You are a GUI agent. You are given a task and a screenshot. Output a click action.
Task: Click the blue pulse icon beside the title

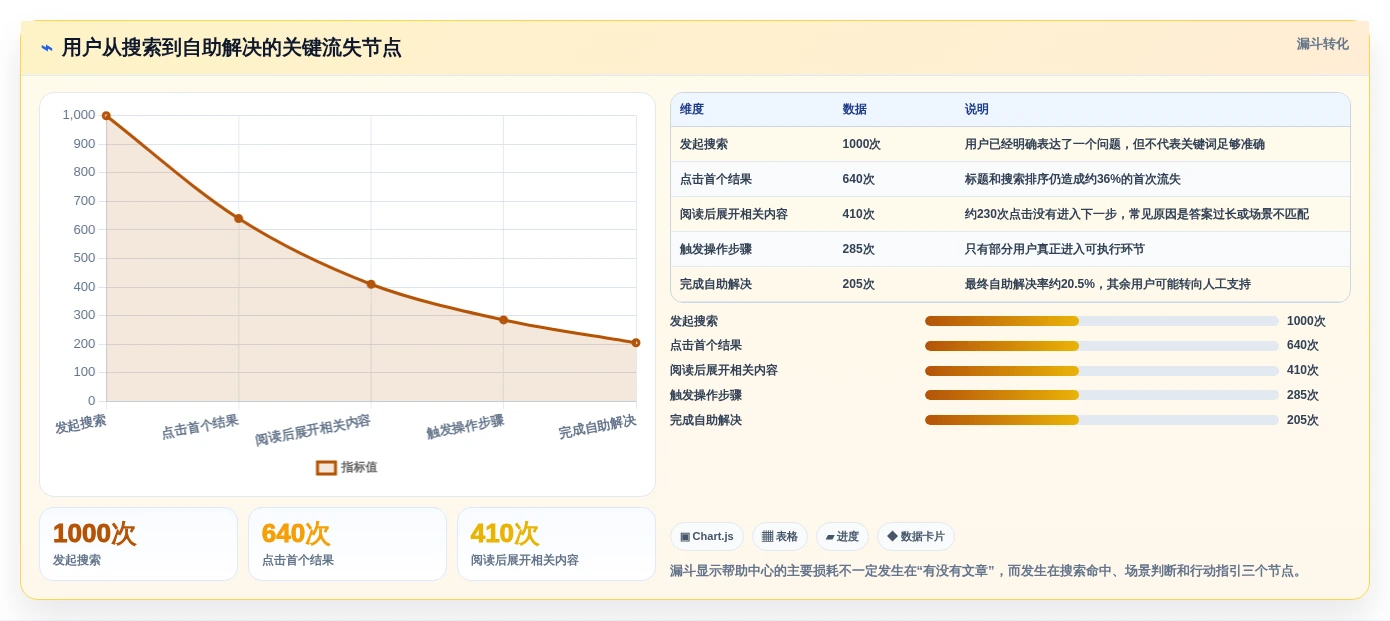click(x=47, y=48)
